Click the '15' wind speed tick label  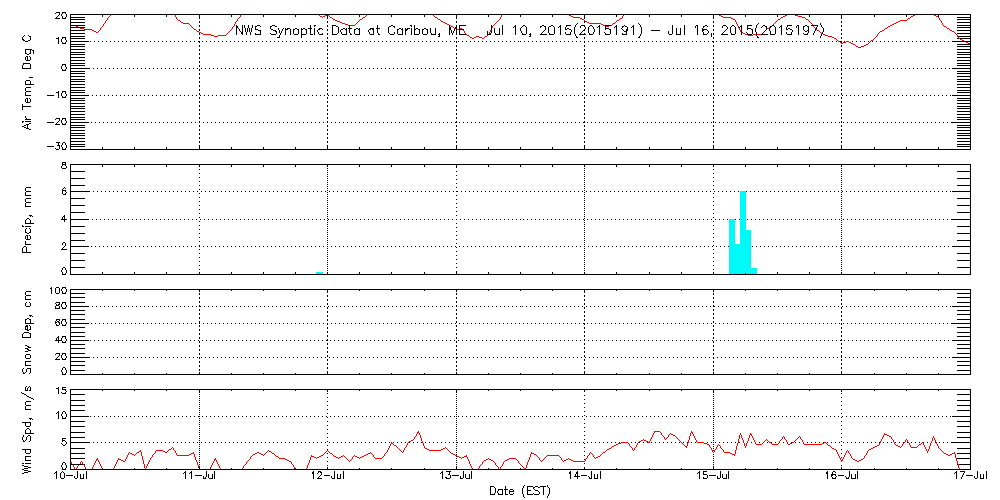coord(60,392)
